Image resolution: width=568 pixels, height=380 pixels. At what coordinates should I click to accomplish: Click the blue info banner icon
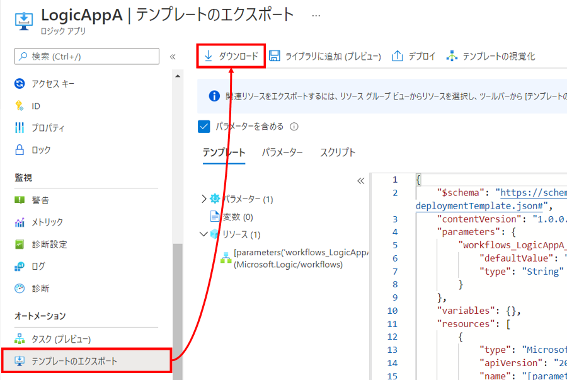click(x=214, y=96)
